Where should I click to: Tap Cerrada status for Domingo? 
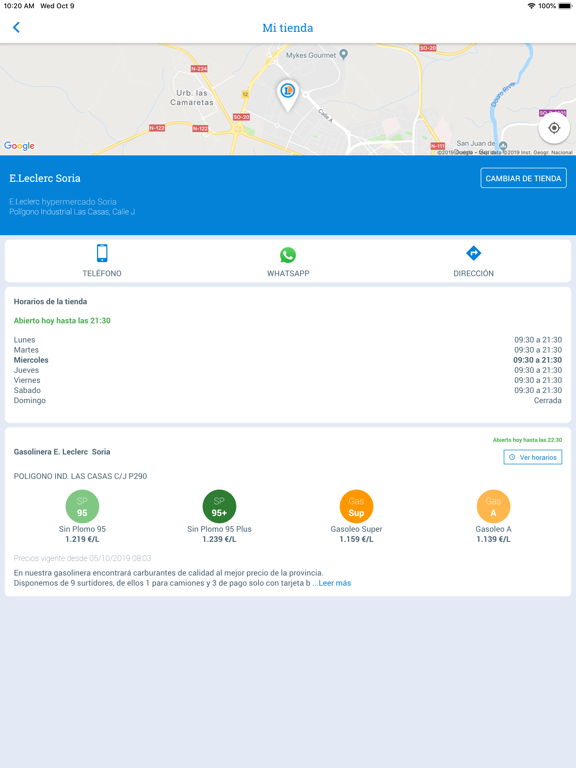coord(548,400)
